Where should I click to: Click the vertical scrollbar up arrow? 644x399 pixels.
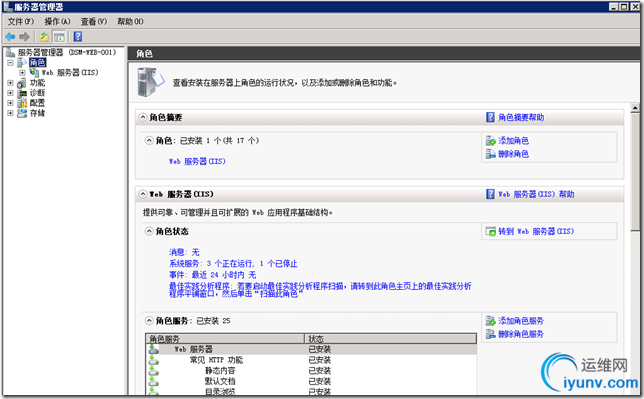(635, 108)
